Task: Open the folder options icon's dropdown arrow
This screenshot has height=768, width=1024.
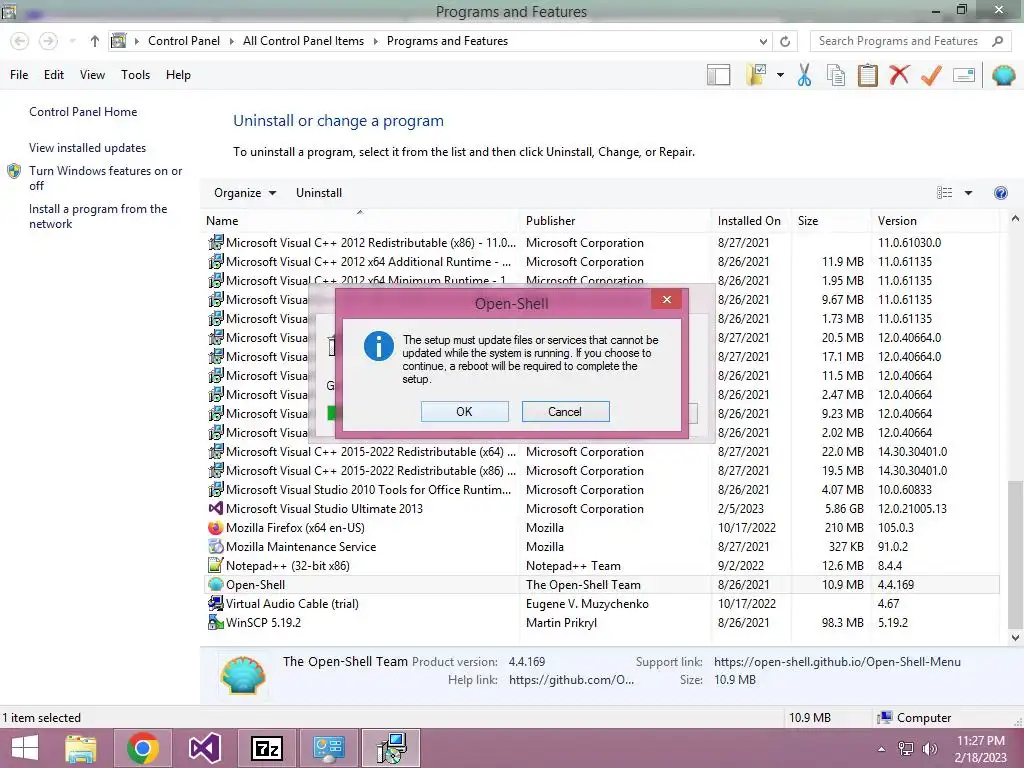Action: pos(780,75)
